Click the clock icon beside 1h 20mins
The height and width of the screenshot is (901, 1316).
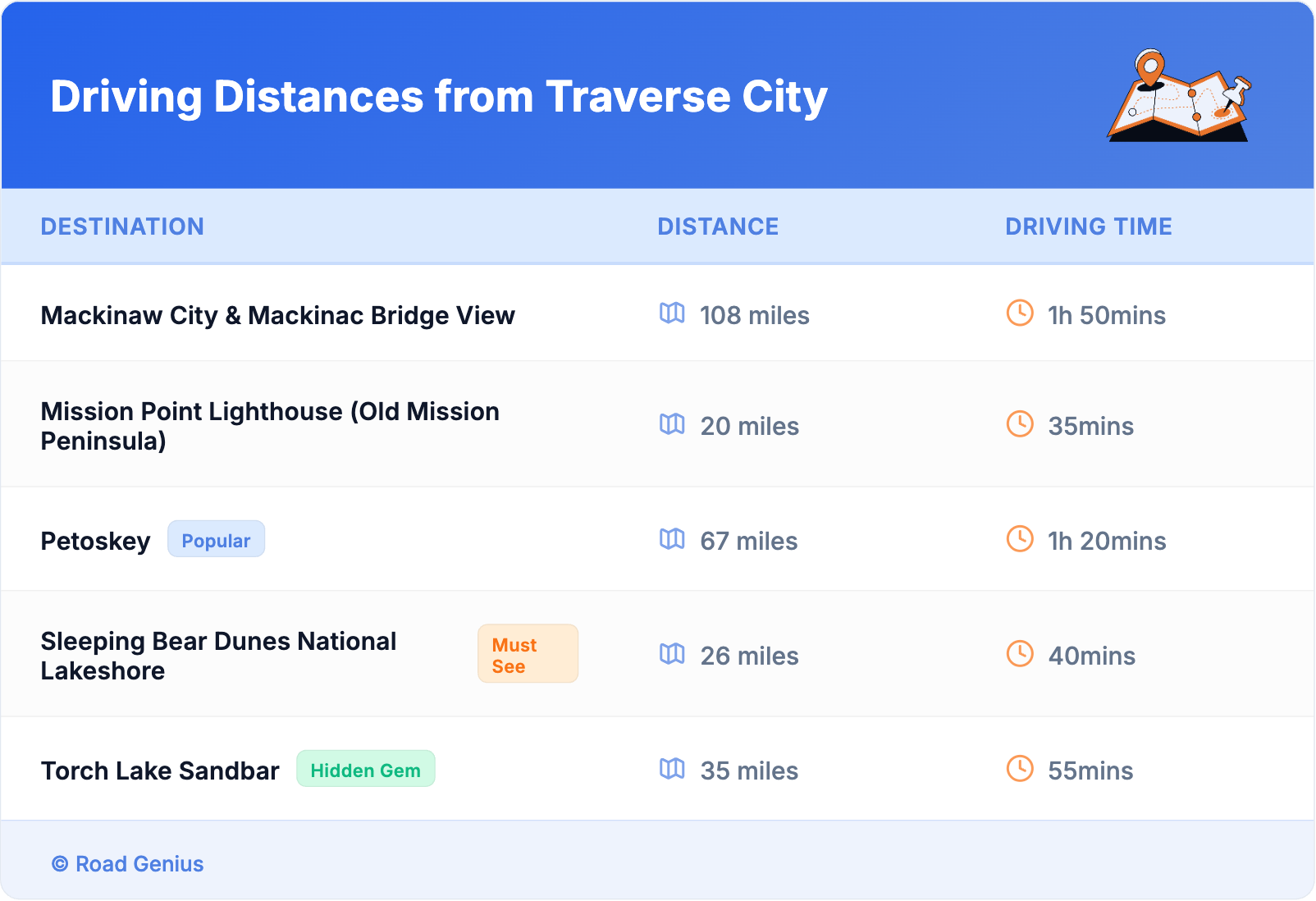(x=1020, y=538)
